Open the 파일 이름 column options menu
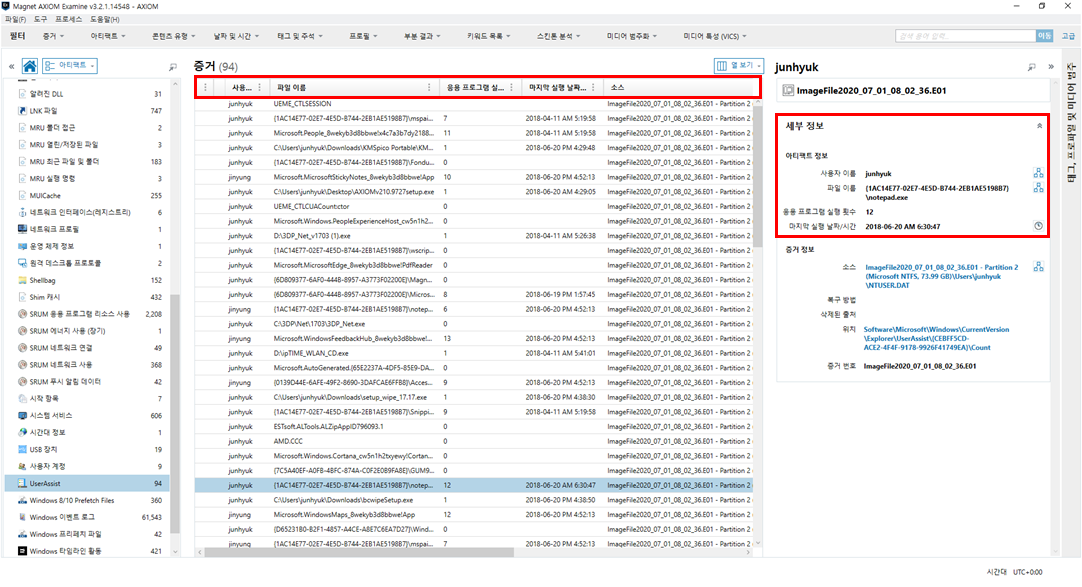The height and width of the screenshot is (587, 1082). pos(429,88)
